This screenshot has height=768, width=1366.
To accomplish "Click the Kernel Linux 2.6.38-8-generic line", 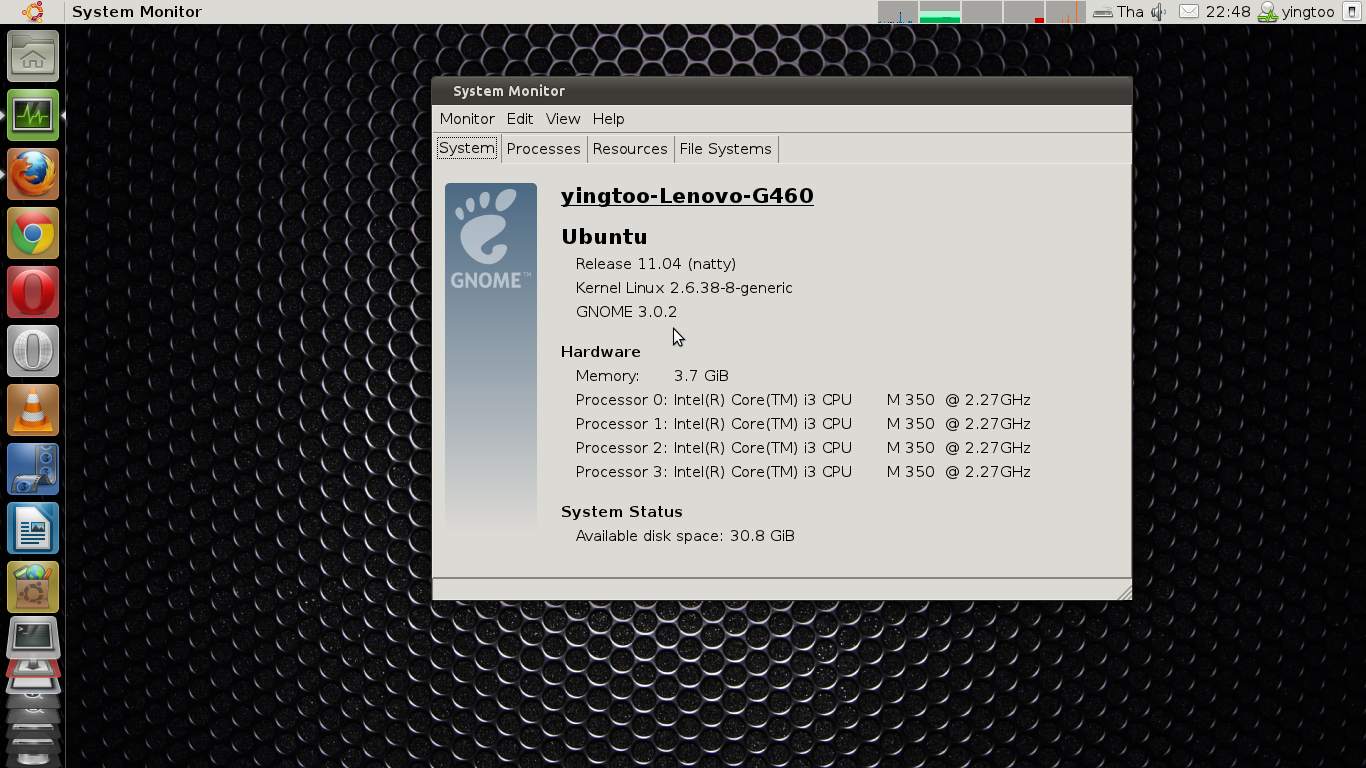I will tap(684, 288).
